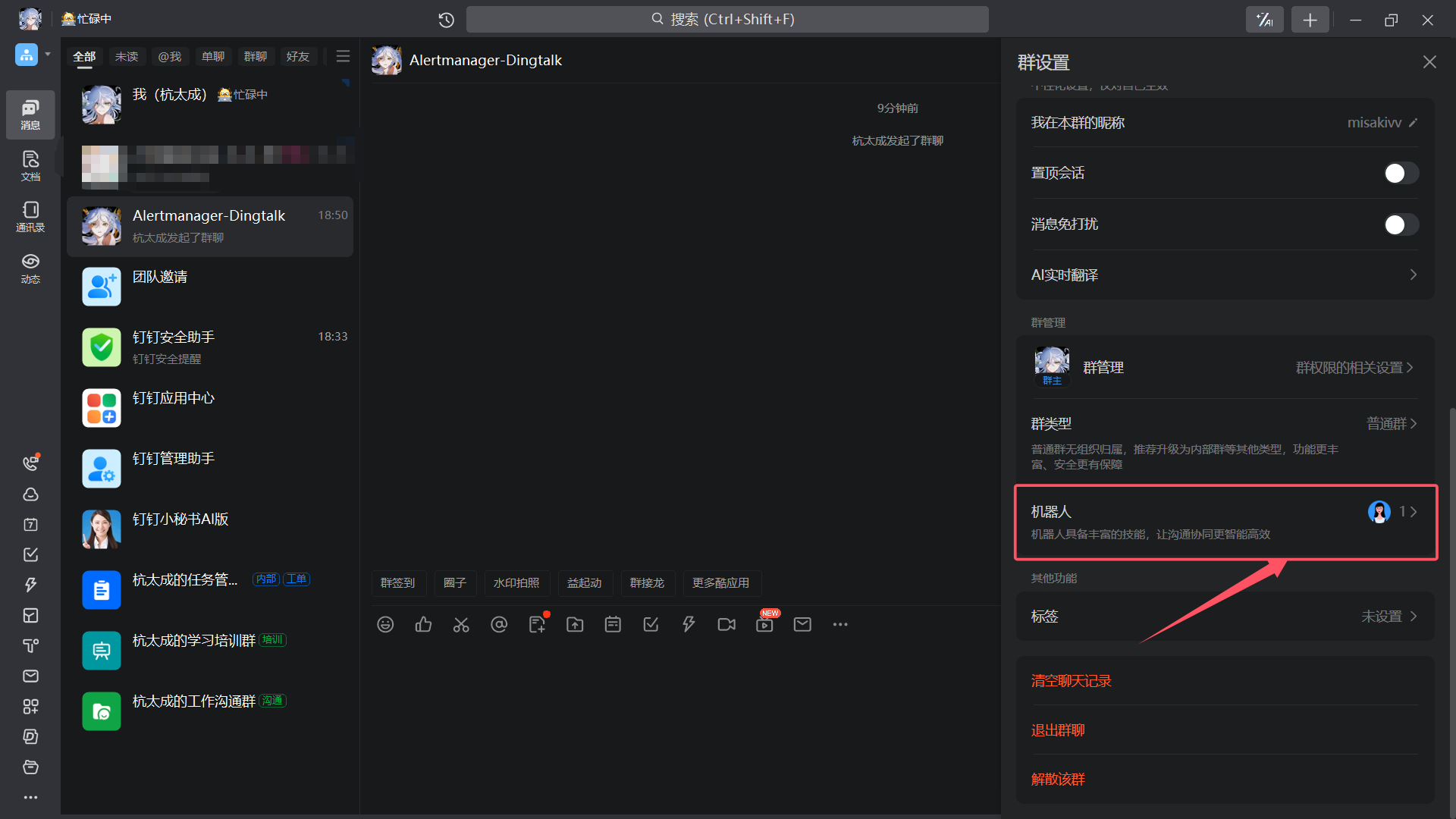Click 群签到 quick action button

coord(398,582)
